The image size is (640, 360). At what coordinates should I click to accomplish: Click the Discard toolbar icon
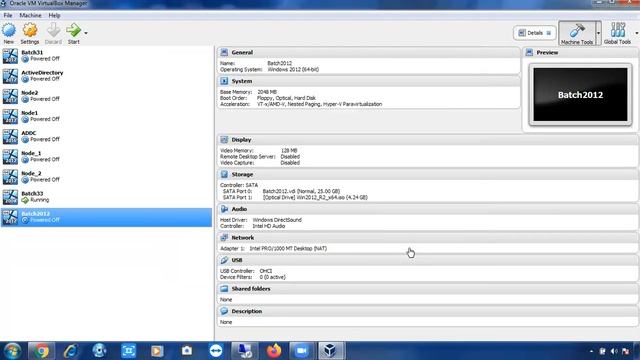(x=53, y=31)
